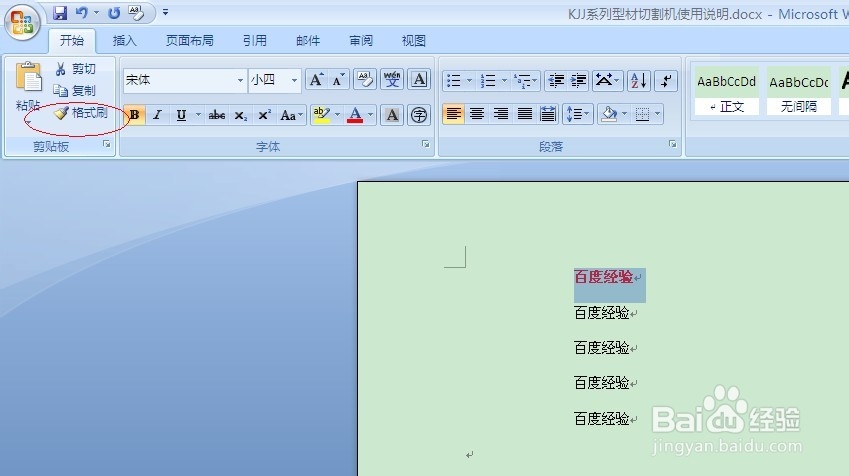849x476 pixels.
Task: Open highlight color dropdown arrow
Action: click(337, 115)
